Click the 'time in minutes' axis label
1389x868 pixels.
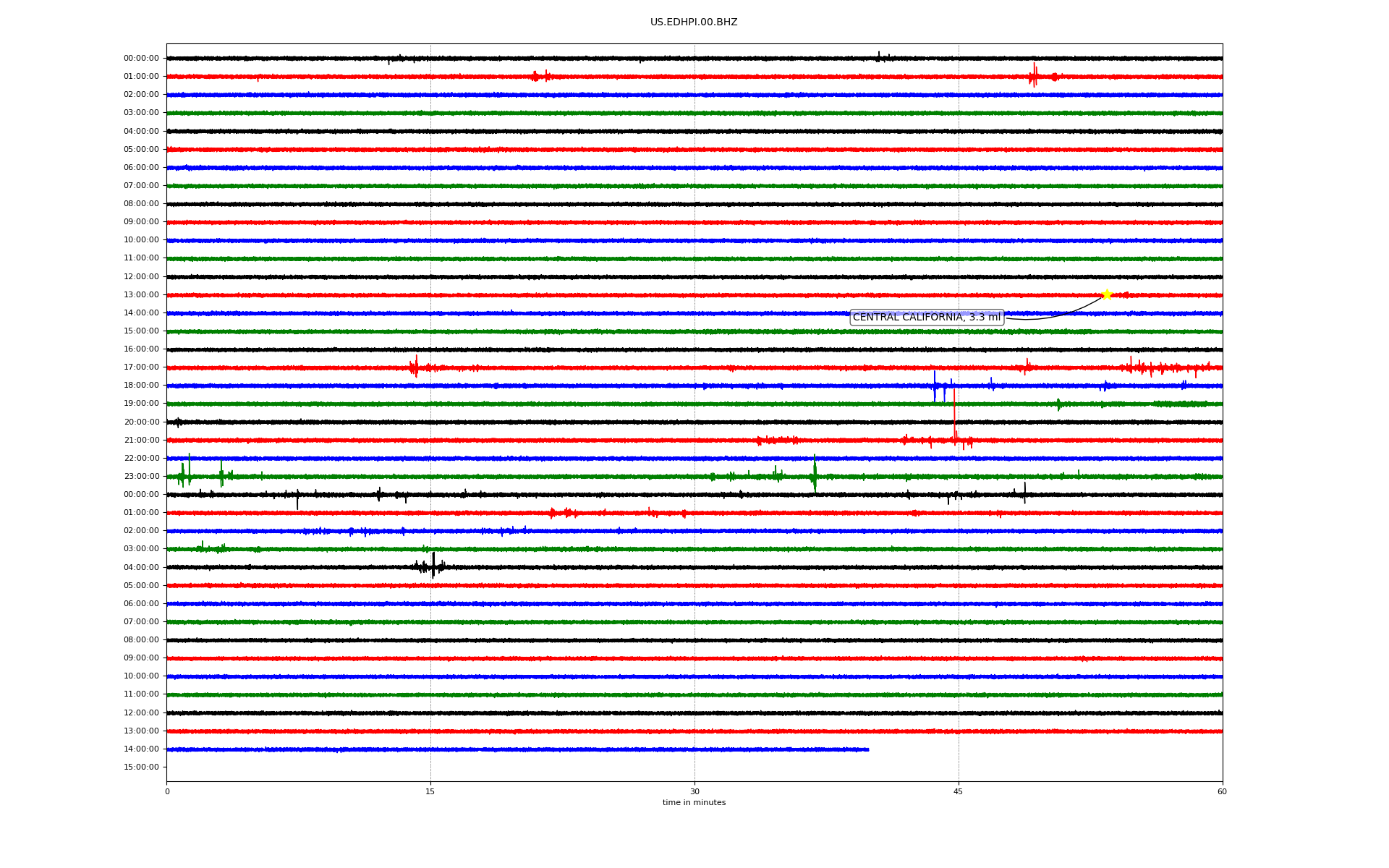(x=693, y=802)
